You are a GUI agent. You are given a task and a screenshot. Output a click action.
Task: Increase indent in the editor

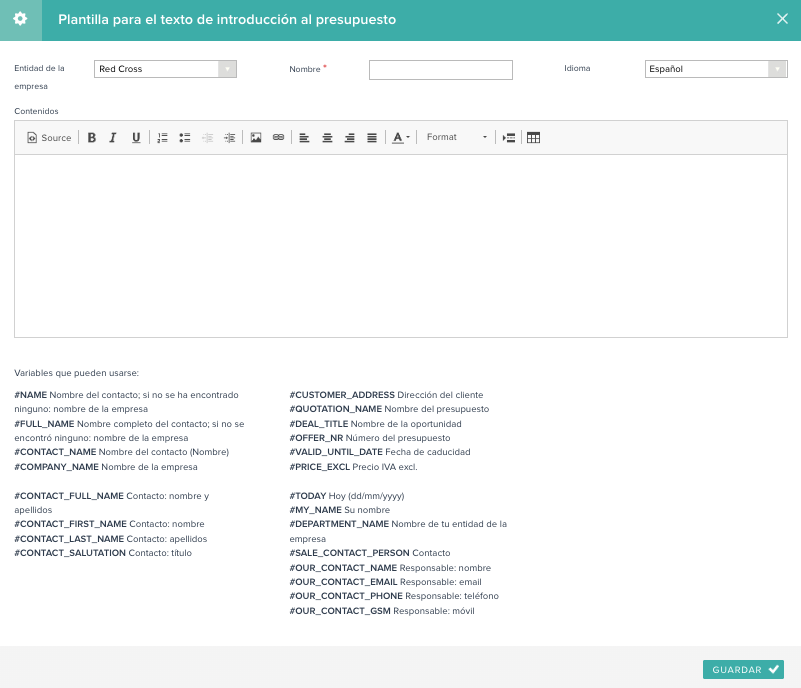(230, 137)
